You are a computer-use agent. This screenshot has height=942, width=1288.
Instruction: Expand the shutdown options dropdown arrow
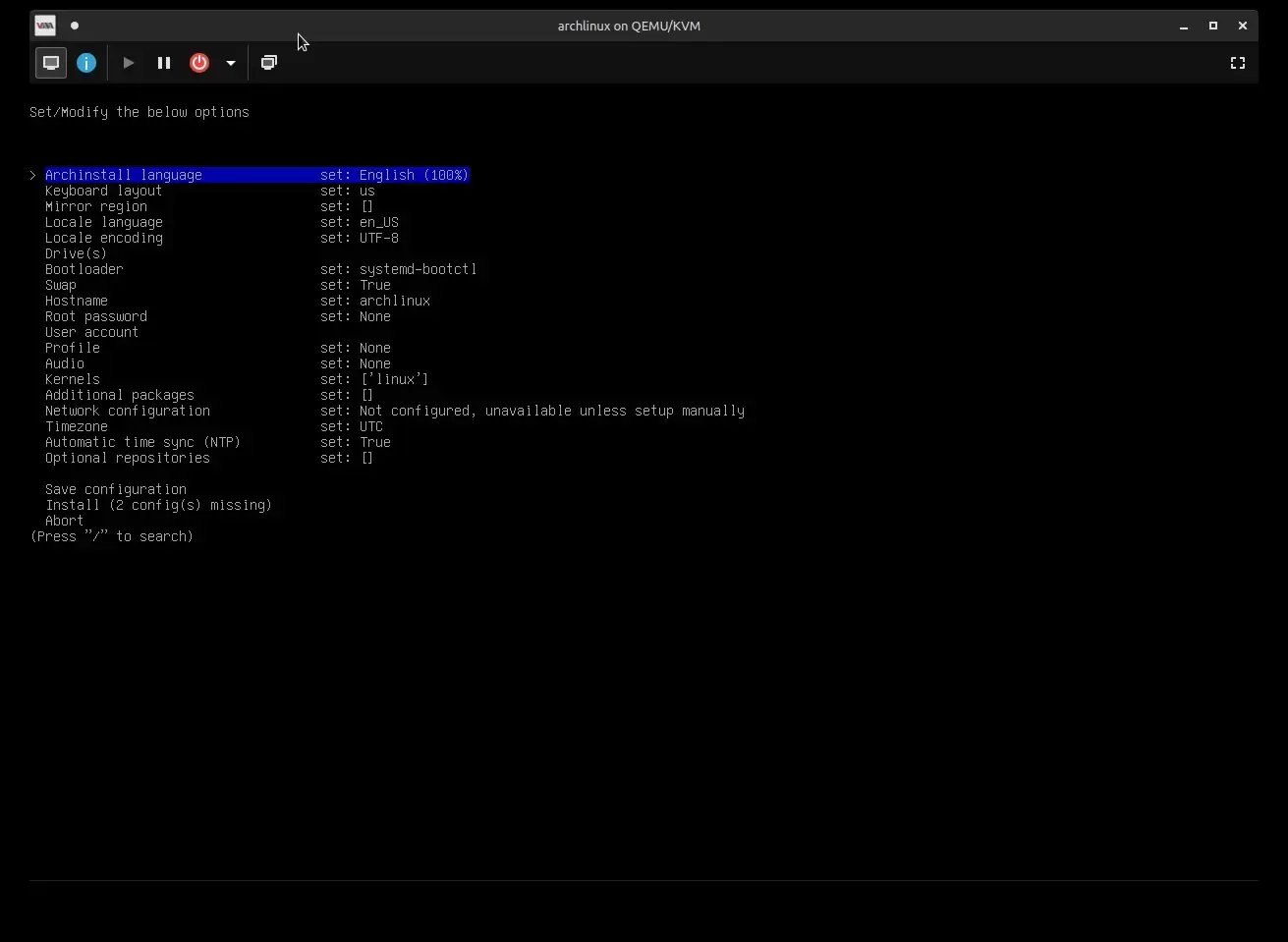(x=231, y=63)
